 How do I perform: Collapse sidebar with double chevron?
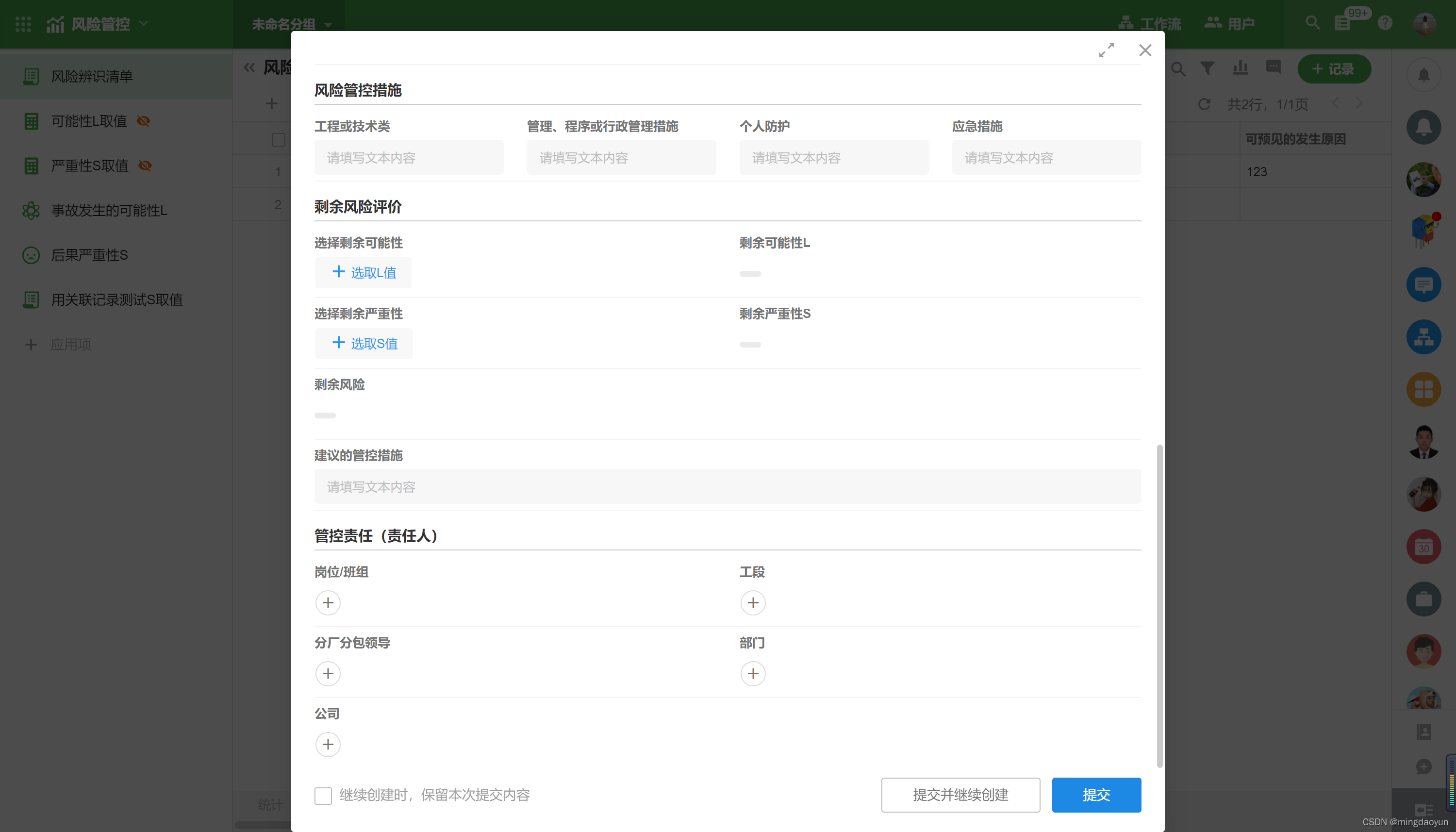coord(249,67)
